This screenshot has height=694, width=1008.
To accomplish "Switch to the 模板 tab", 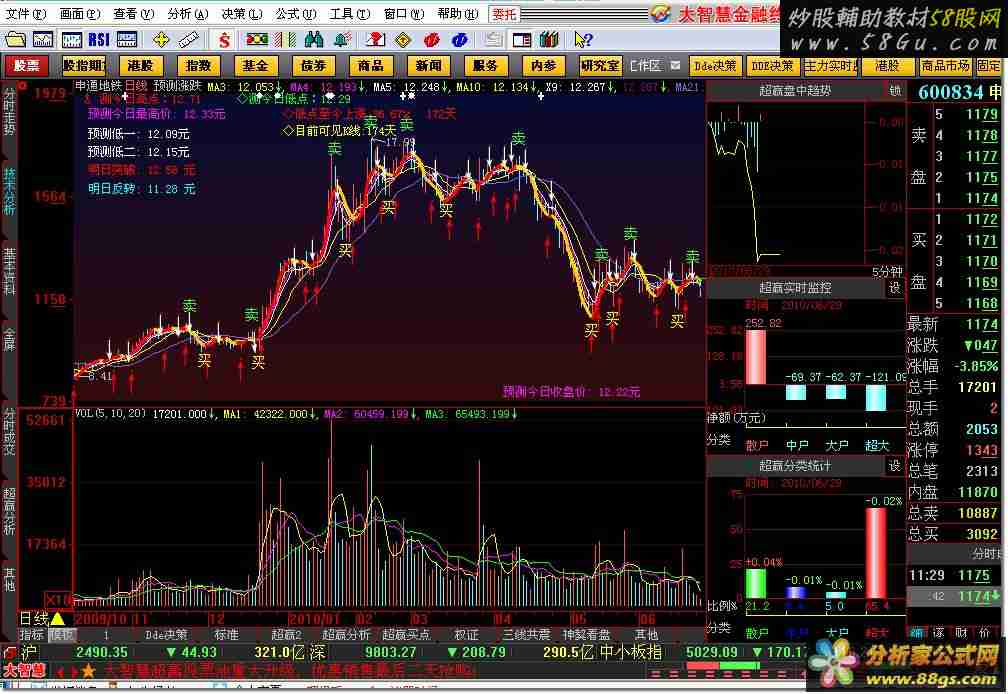I will [62, 635].
